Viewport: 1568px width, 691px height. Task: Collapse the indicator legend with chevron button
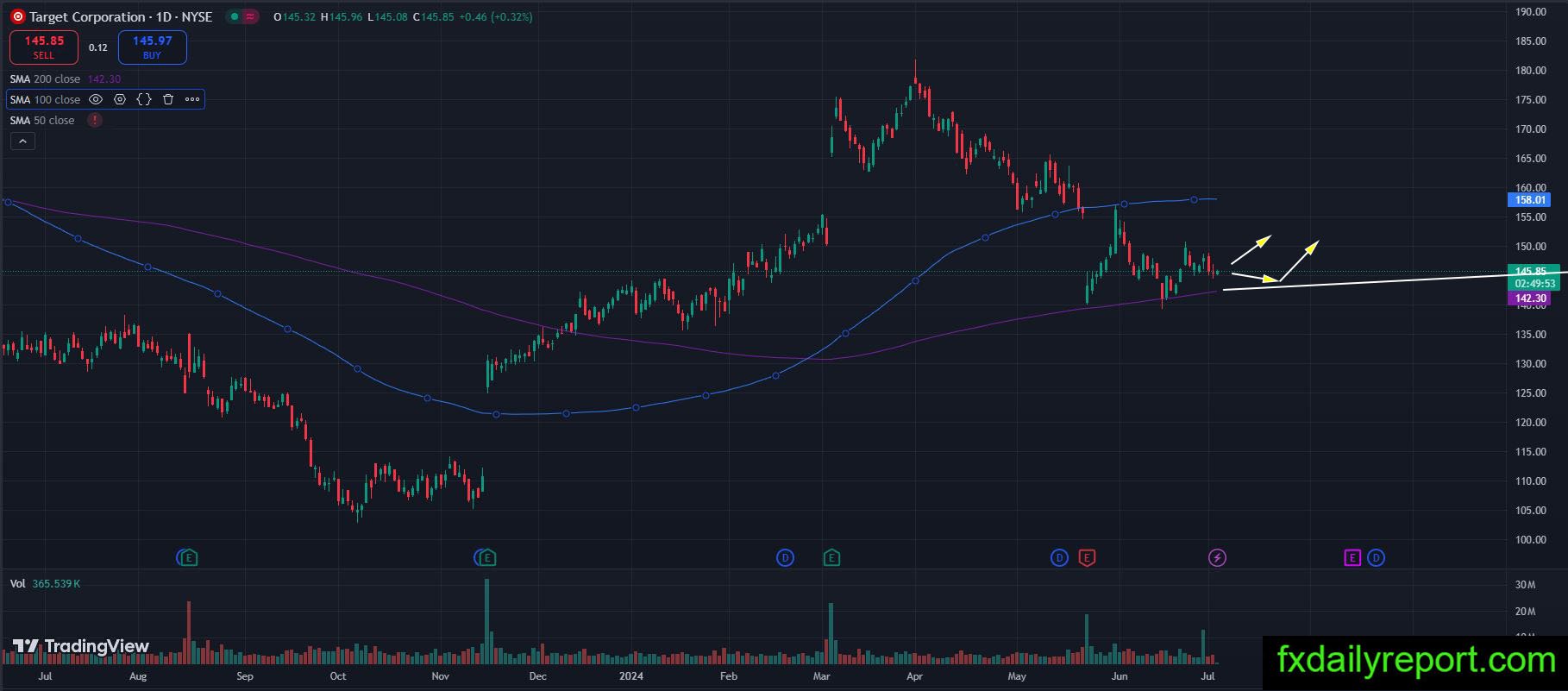tap(22, 141)
